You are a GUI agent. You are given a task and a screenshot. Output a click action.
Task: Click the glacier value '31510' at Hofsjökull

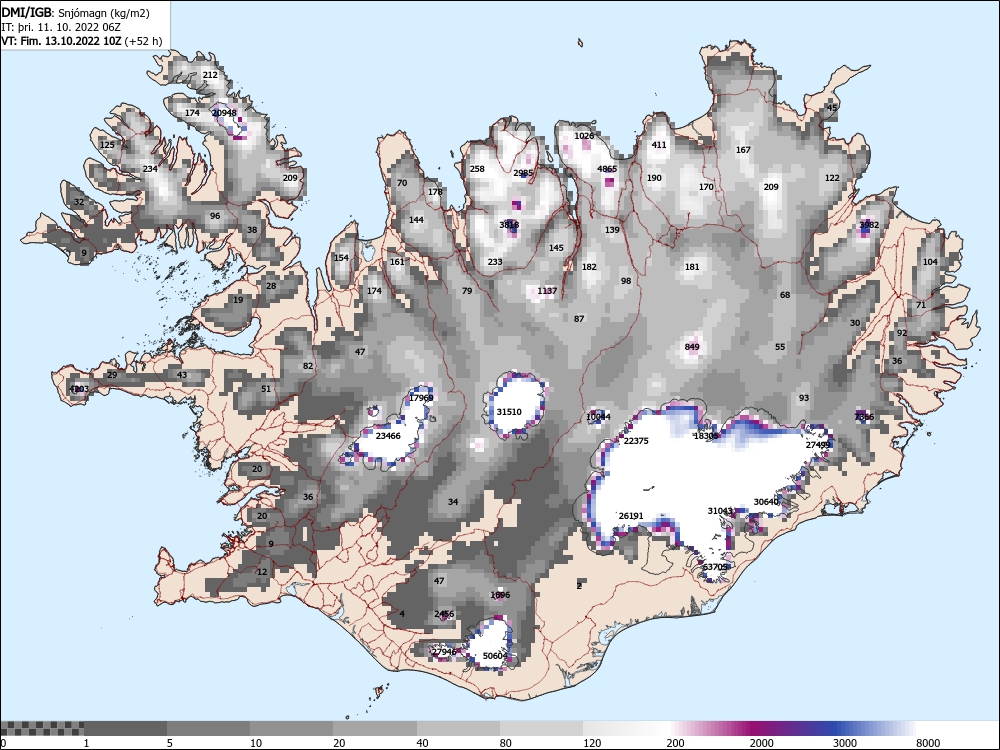click(509, 412)
